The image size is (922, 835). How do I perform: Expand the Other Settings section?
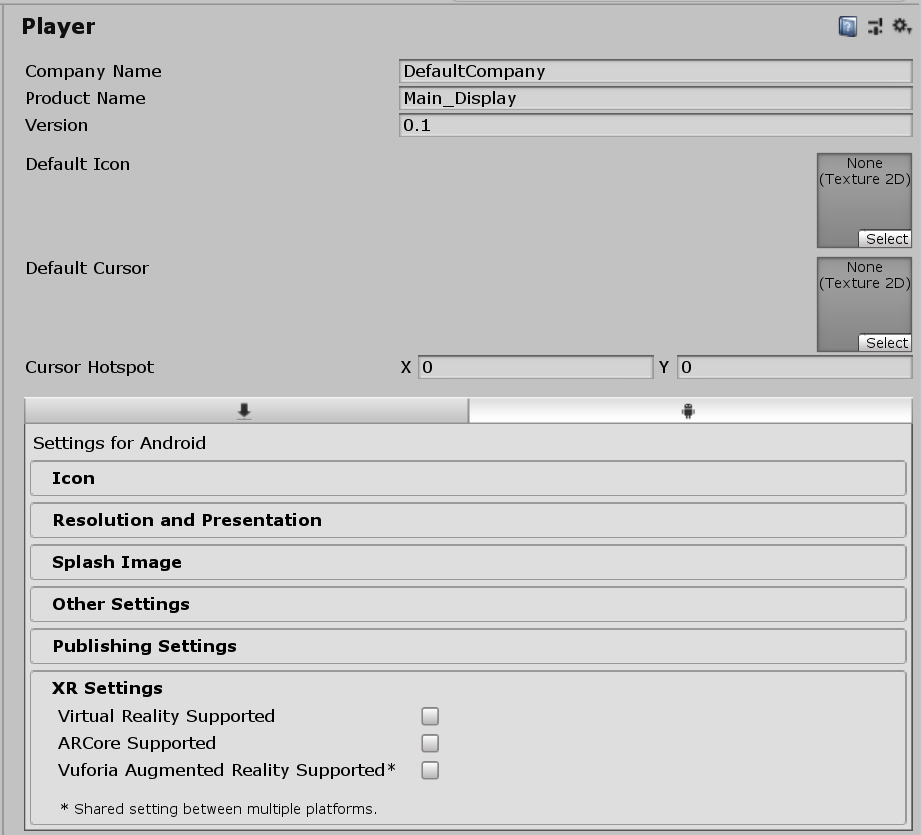coord(468,604)
